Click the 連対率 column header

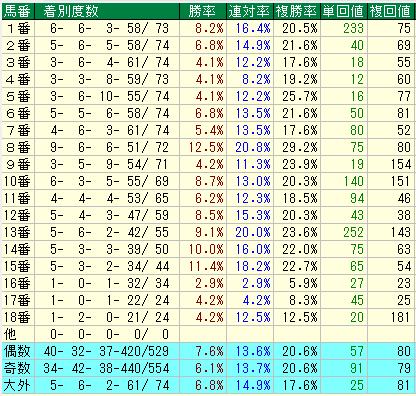click(x=249, y=11)
